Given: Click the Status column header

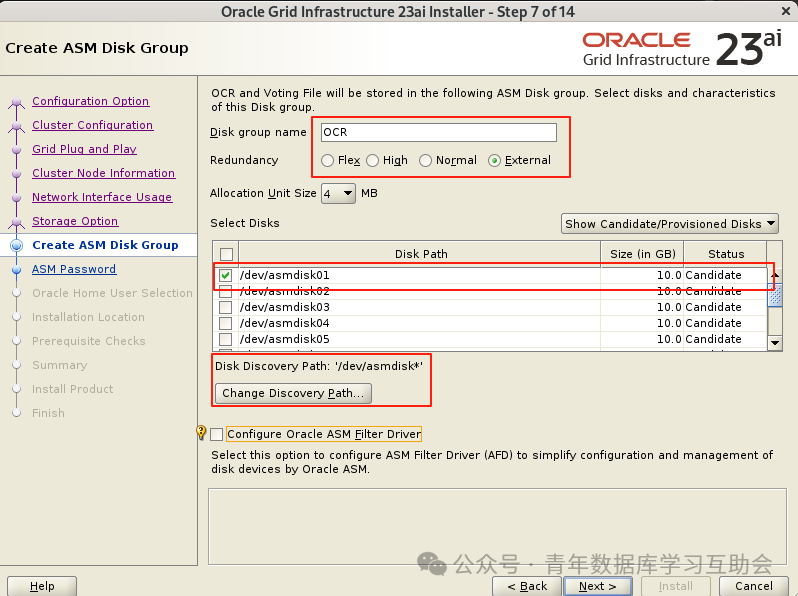Looking at the screenshot, I should tap(726, 254).
